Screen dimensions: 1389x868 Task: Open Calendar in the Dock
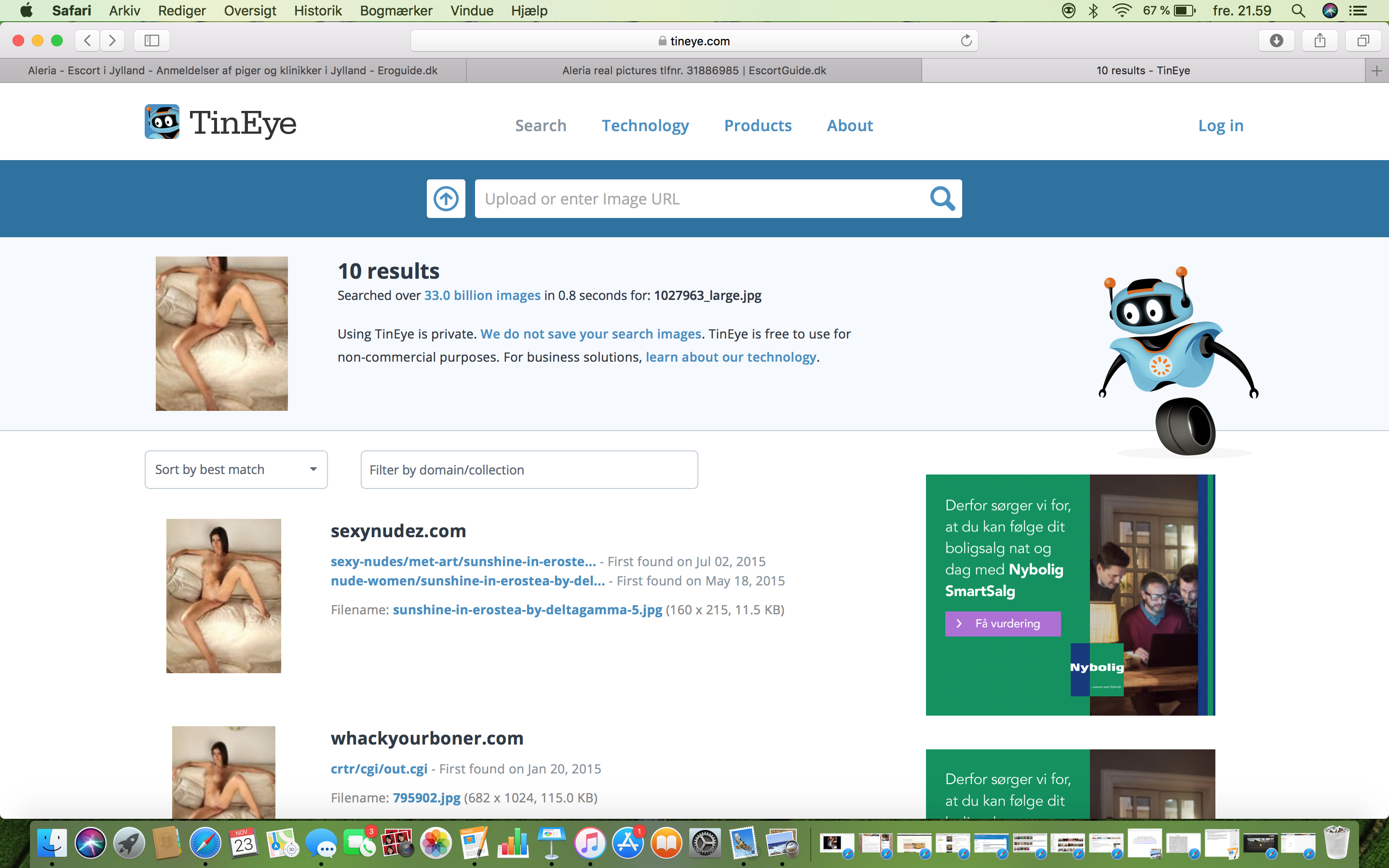tap(244, 843)
